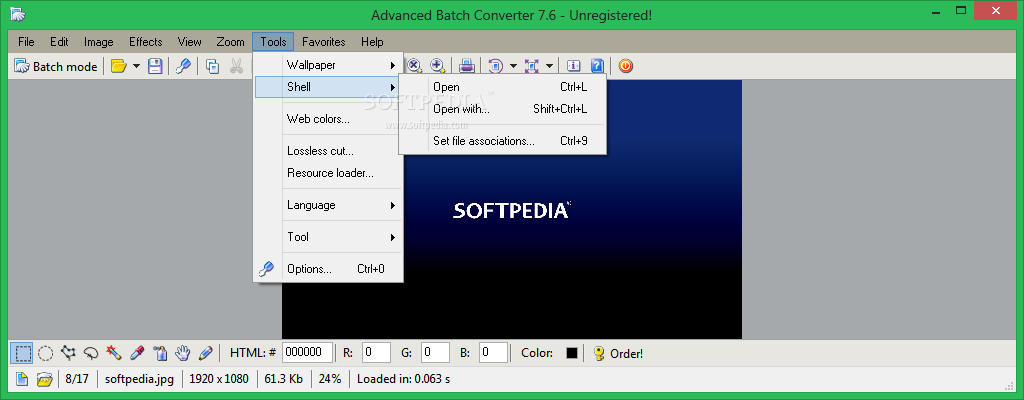The image size is (1024, 400).
Task: Click the 8/17 image counter in status bar
Action: click(x=77, y=379)
